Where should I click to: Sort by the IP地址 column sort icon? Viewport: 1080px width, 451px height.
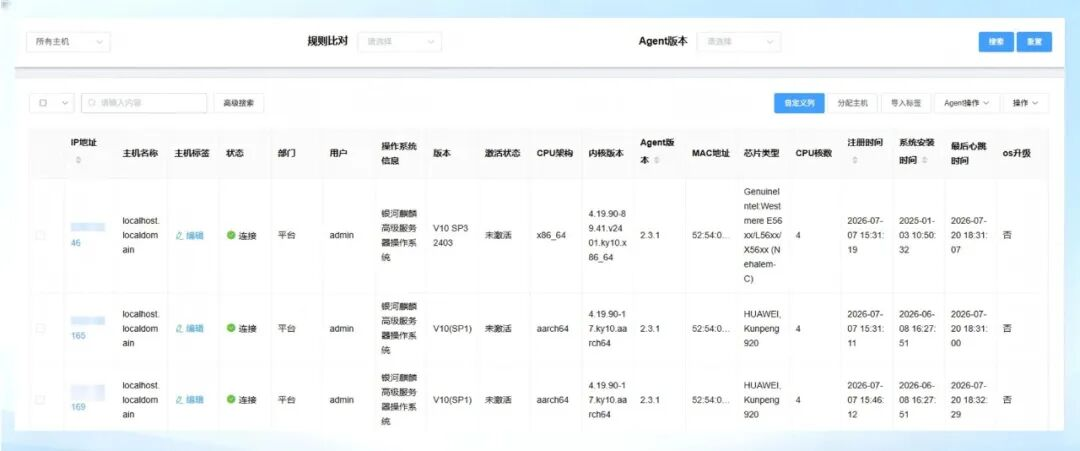[x=78, y=160]
